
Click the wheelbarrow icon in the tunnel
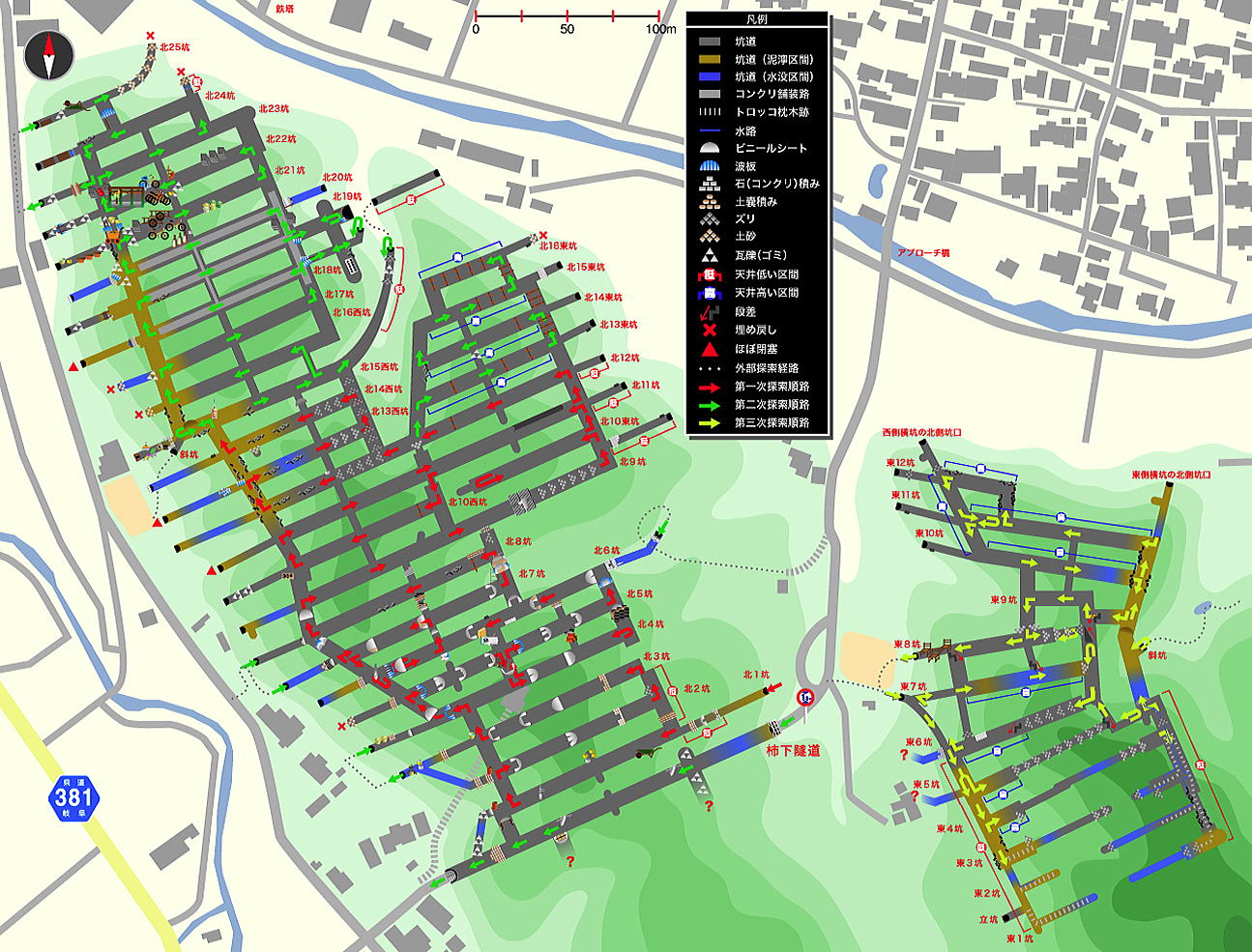coord(645,752)
